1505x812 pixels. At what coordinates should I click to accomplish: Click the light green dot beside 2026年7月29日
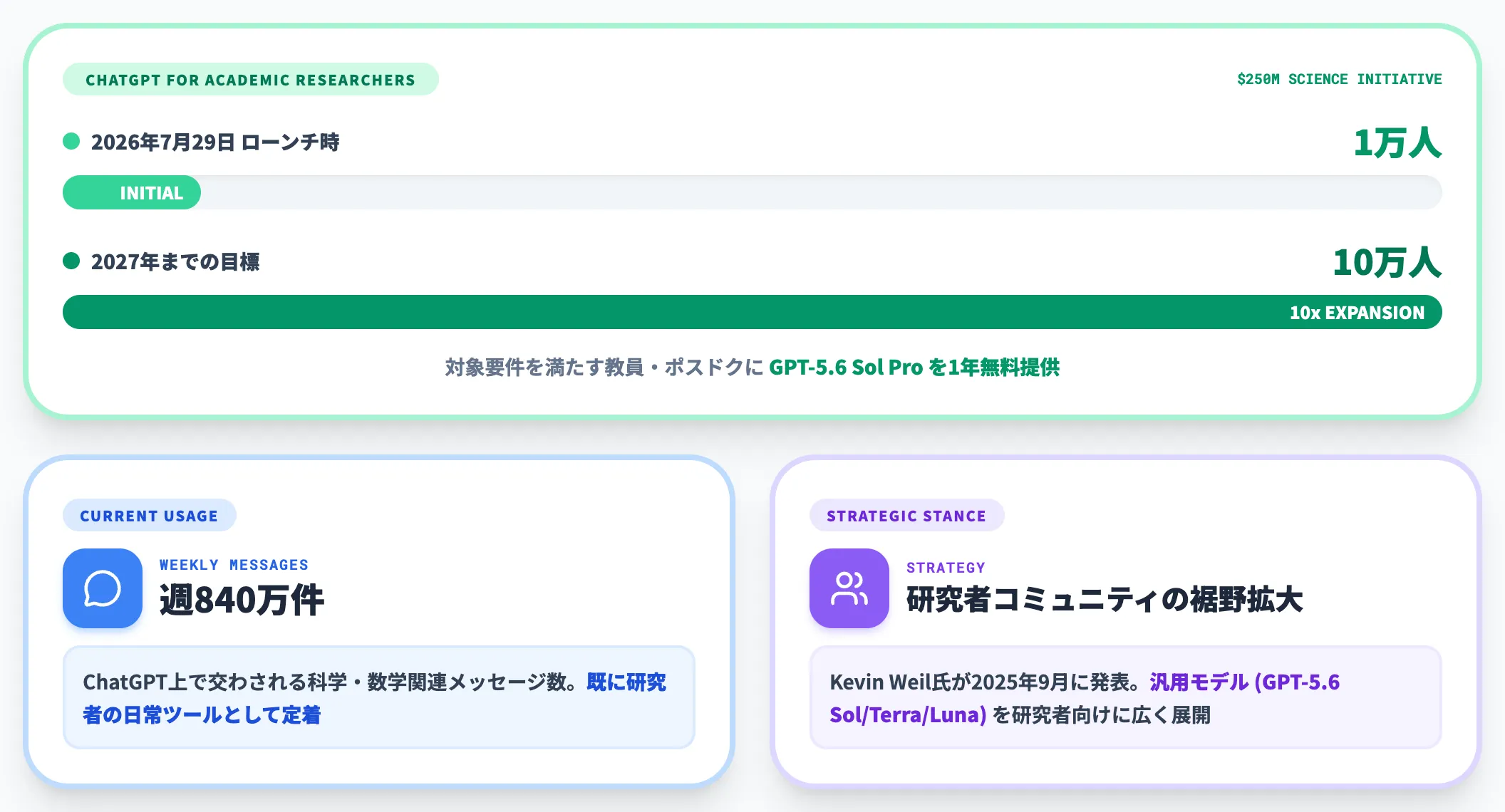(71, 141)
